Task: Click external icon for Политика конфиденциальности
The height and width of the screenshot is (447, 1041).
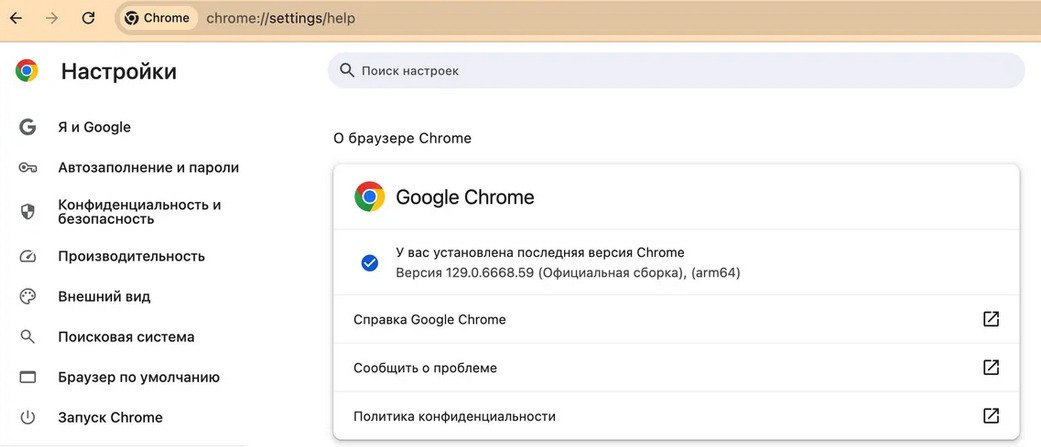Action: click(991, 416)
